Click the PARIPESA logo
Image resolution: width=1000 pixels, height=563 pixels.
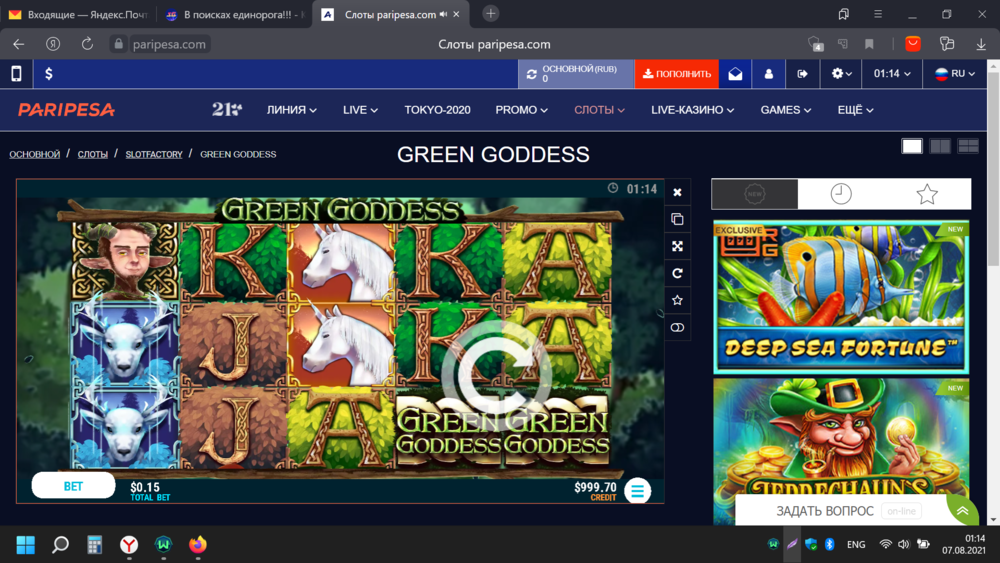pyautogui.click(x=66, y=110)
